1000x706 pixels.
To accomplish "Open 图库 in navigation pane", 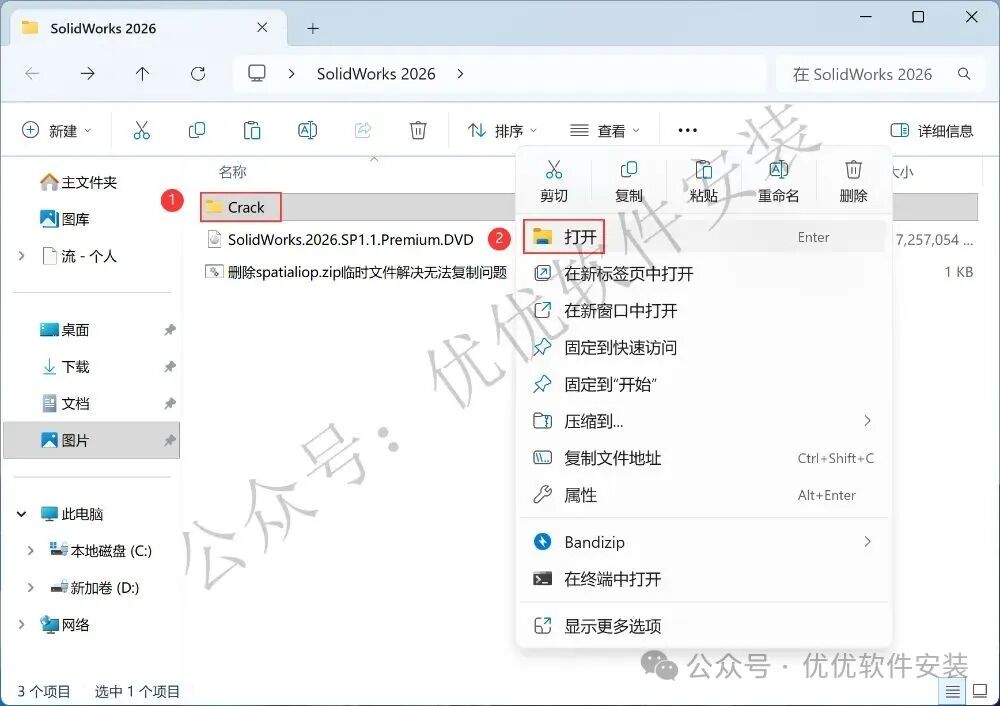I will point(64,219).
